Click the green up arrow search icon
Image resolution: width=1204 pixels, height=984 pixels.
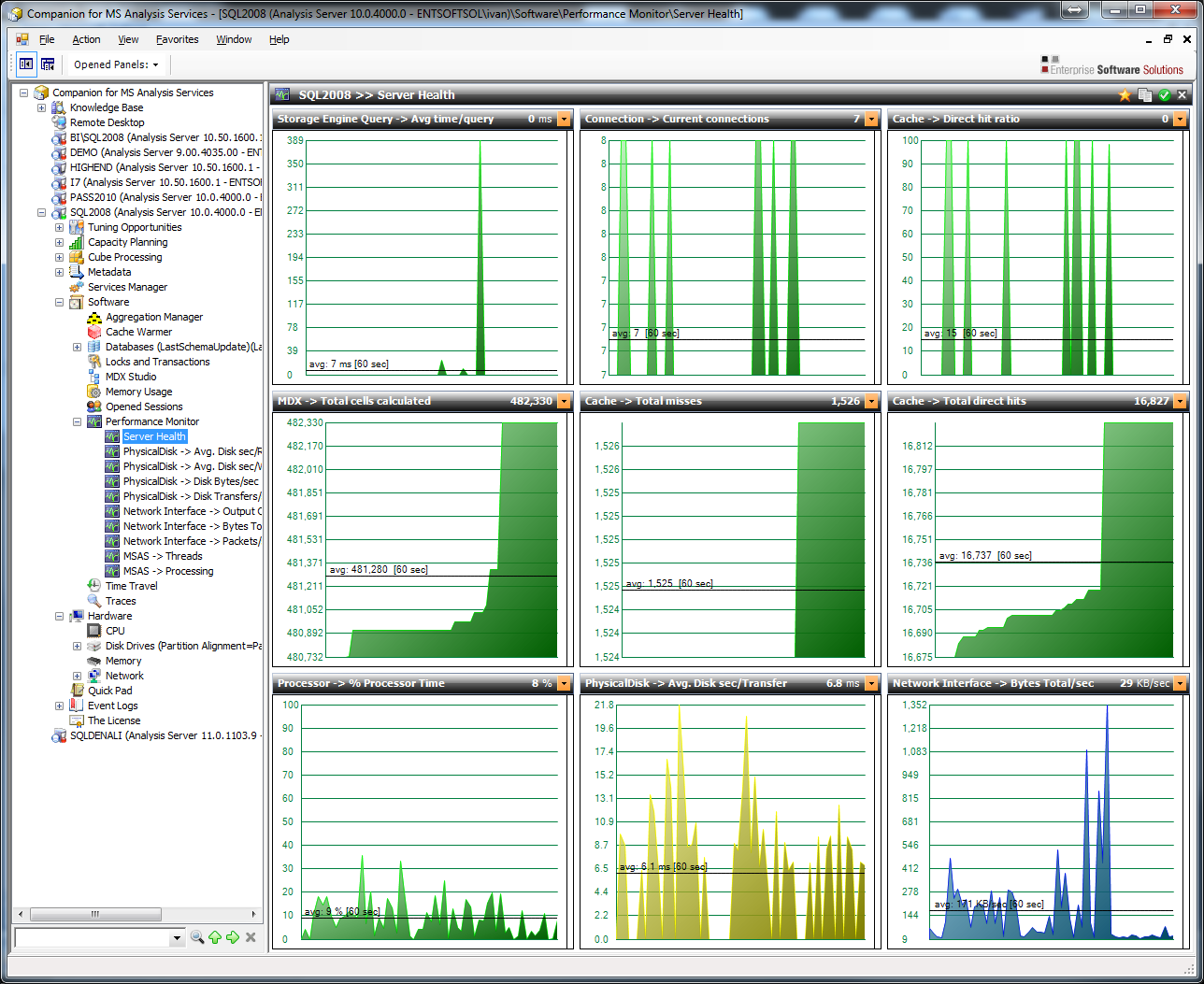point(215,937)
